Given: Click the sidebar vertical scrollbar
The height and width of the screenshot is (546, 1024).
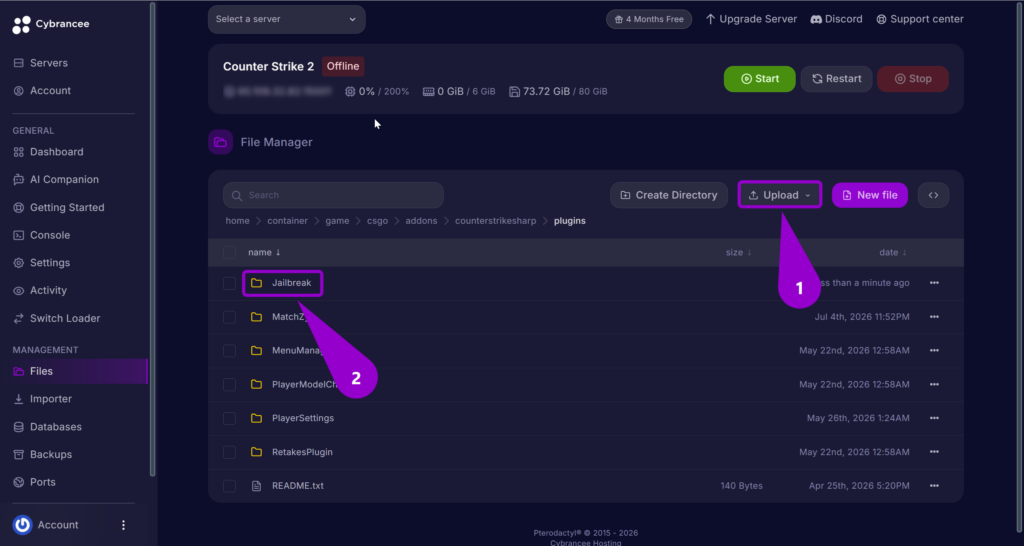Looking at the screenshot, I should point(153,238).
